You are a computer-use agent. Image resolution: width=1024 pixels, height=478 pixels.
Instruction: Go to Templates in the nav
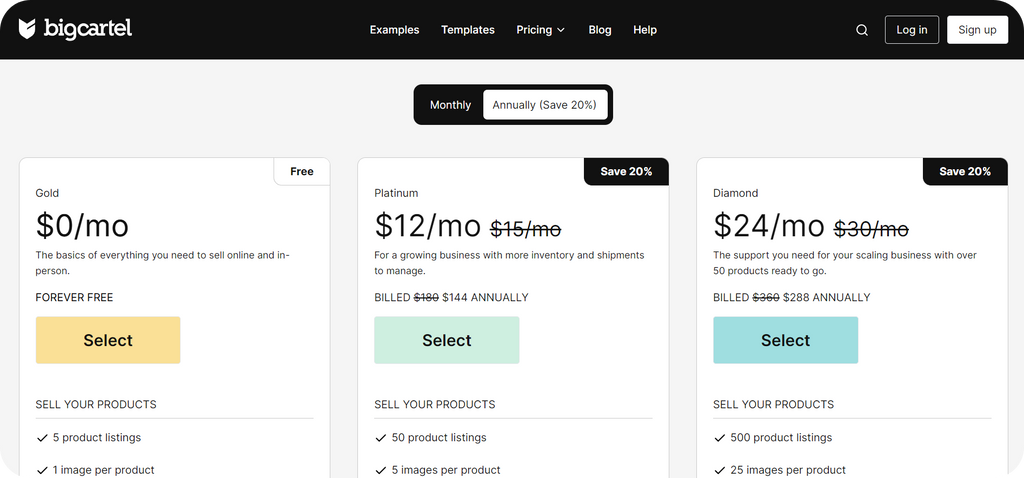[468, 30]
